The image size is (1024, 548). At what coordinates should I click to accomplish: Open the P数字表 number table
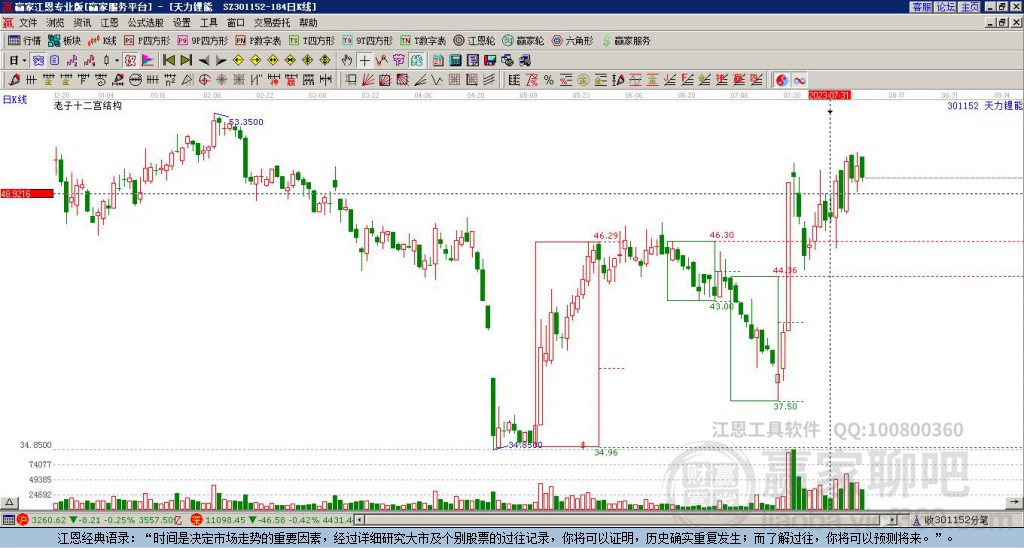(x=258, y=40)
